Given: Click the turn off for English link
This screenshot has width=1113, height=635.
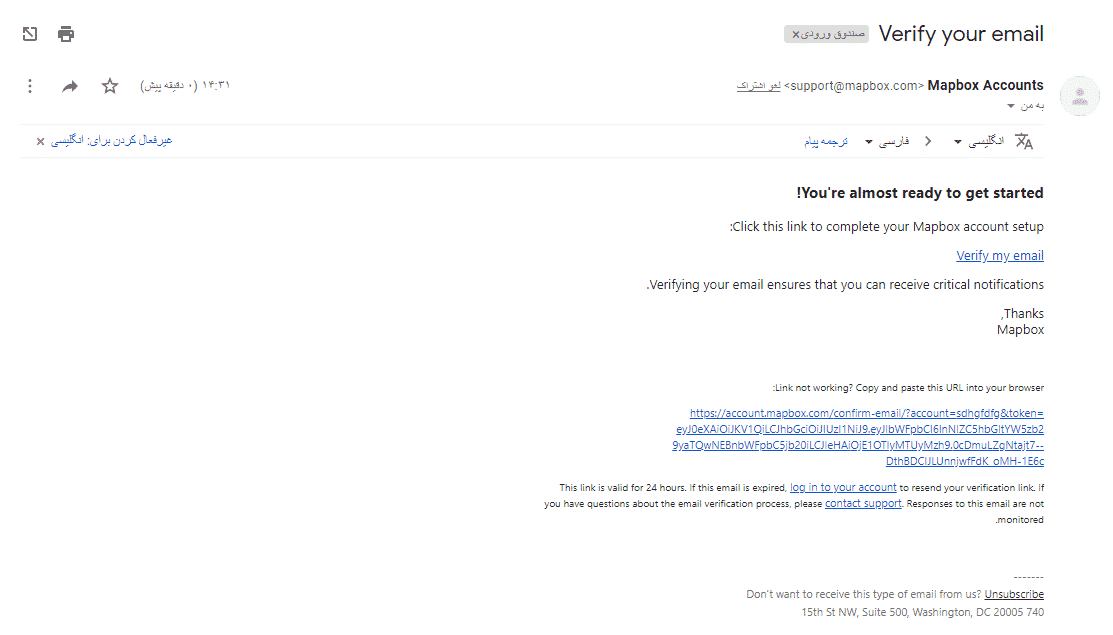Looking at the screenshot, I should (111, 140).
